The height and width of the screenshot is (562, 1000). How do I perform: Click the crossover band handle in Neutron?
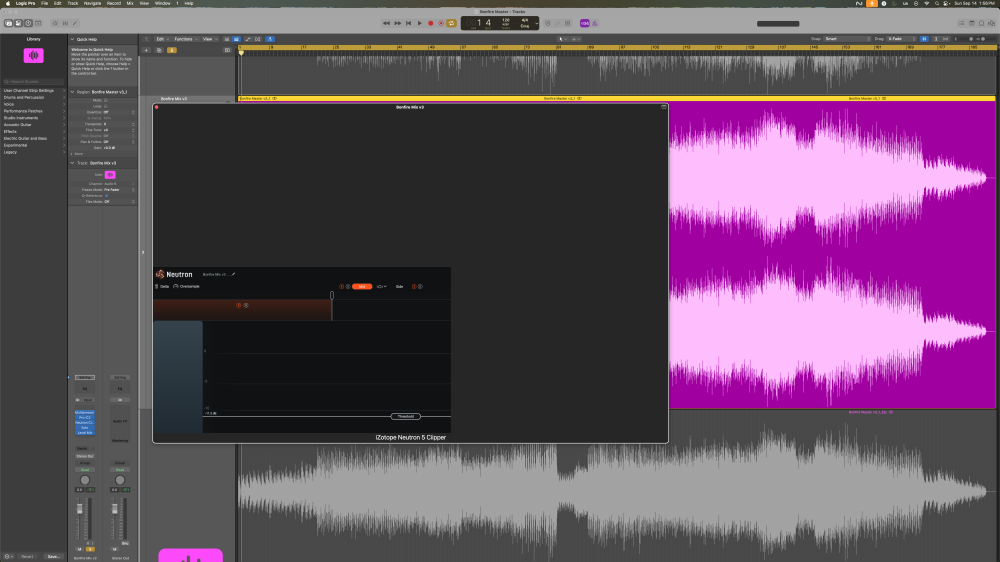(x=332, y=295)
